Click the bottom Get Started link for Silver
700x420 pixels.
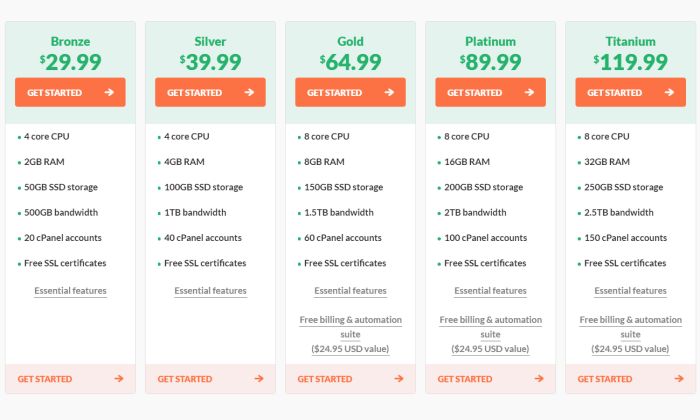pos(210,378)
